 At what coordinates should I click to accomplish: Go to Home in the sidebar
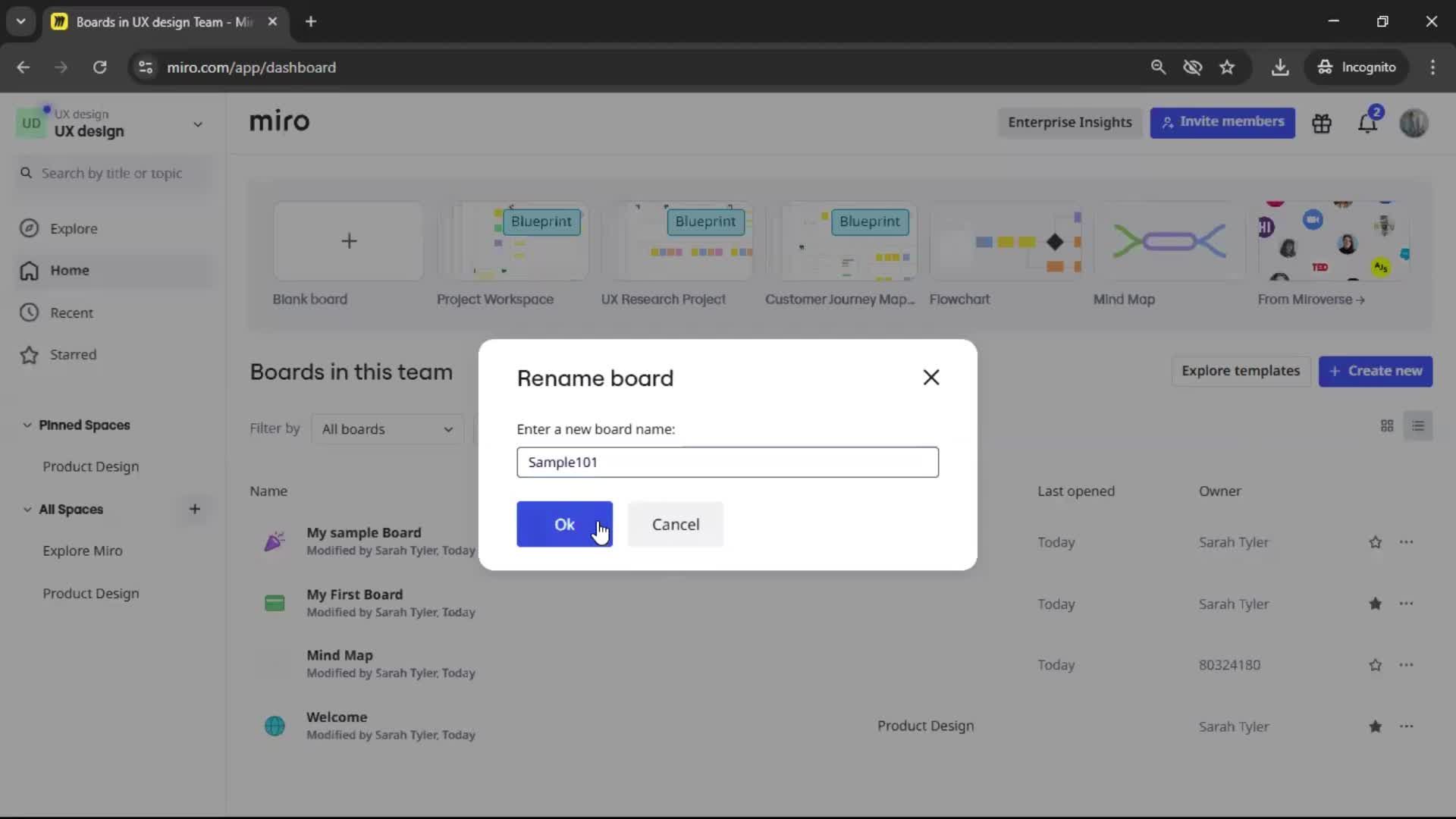[70, 270]
